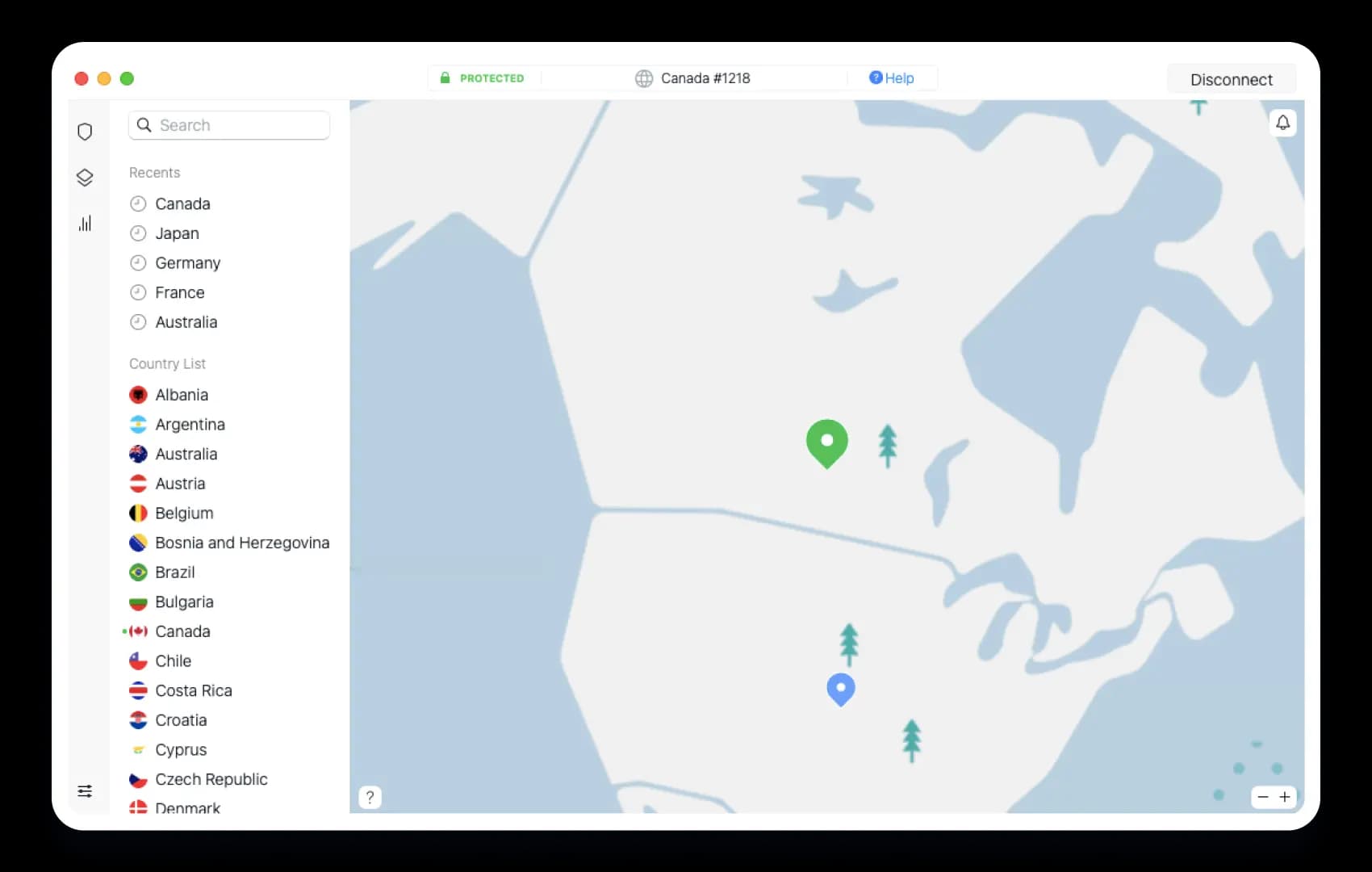Select Japan from Recents
The image size is (1372, 872).
pos(177,233)
